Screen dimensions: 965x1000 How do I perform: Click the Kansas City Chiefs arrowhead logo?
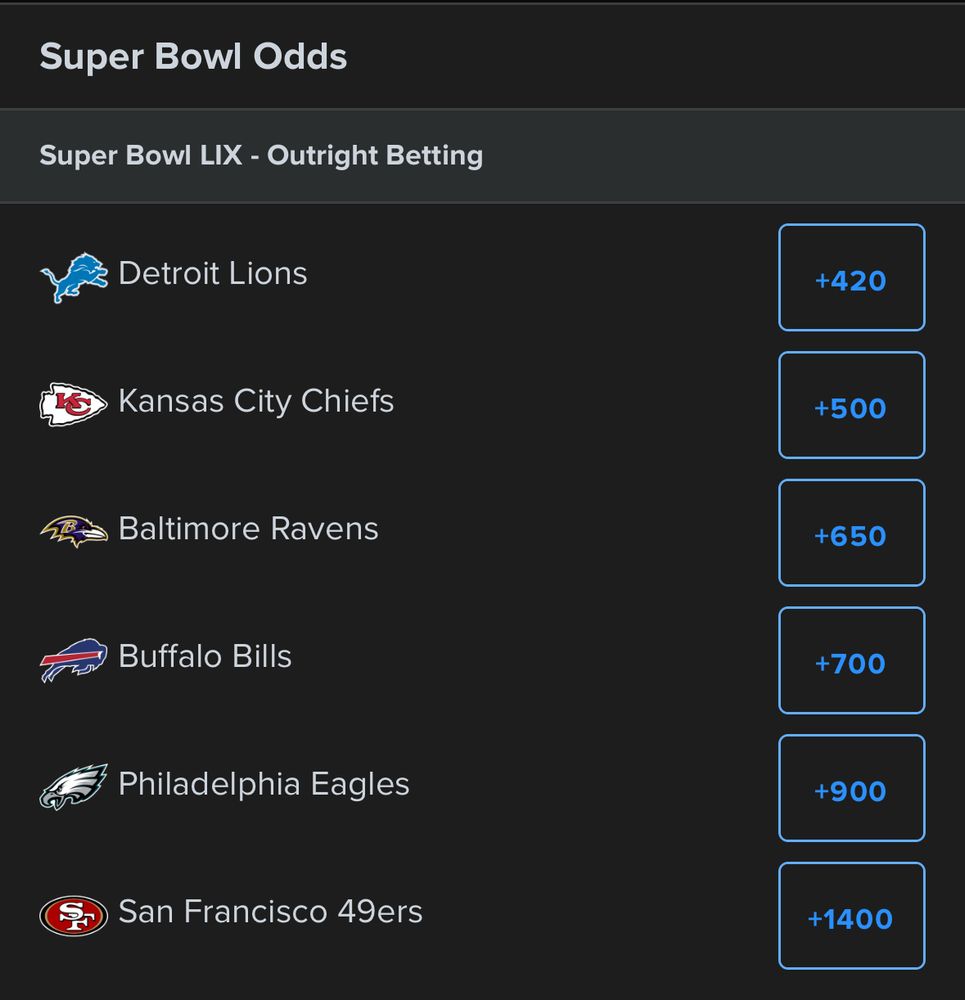(73, 404)
